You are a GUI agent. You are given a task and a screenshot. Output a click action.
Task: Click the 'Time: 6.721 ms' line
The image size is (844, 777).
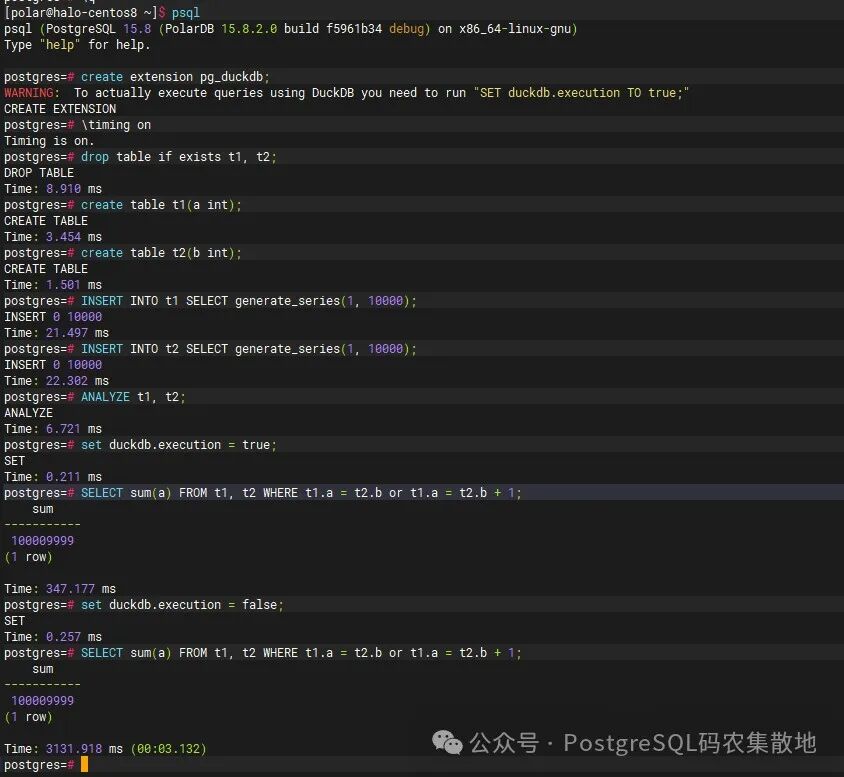click(53, 429)
